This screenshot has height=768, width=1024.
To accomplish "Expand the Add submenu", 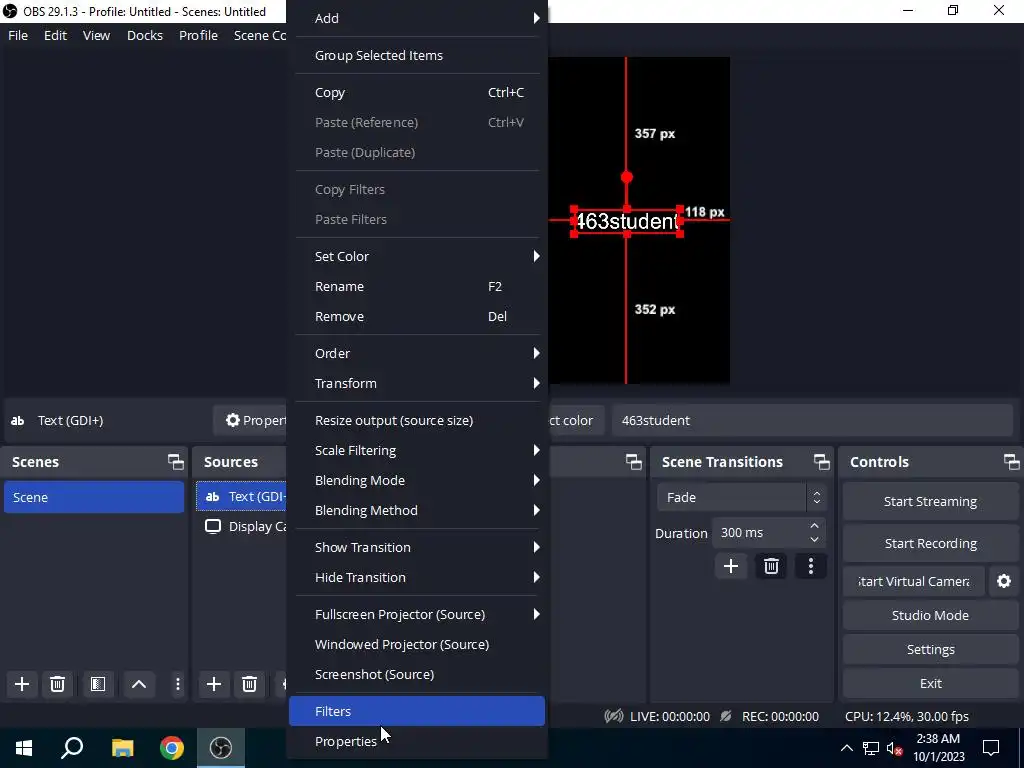I will pyautogui.click(x=417, y=18).
